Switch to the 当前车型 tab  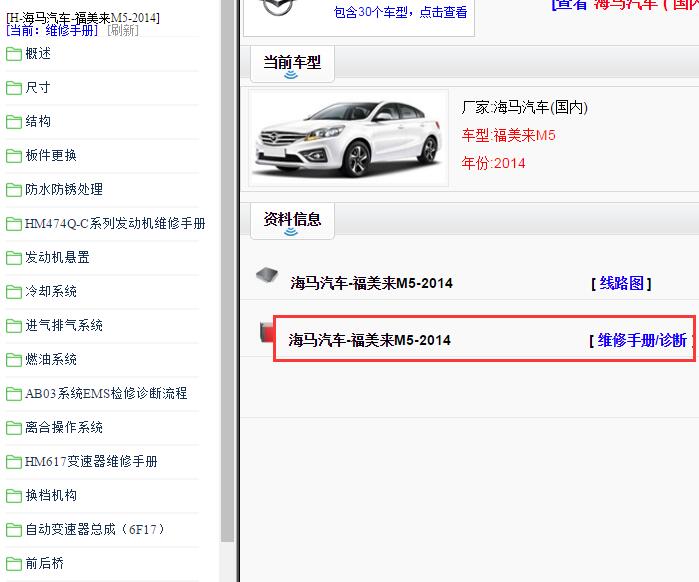click(292, 64)
